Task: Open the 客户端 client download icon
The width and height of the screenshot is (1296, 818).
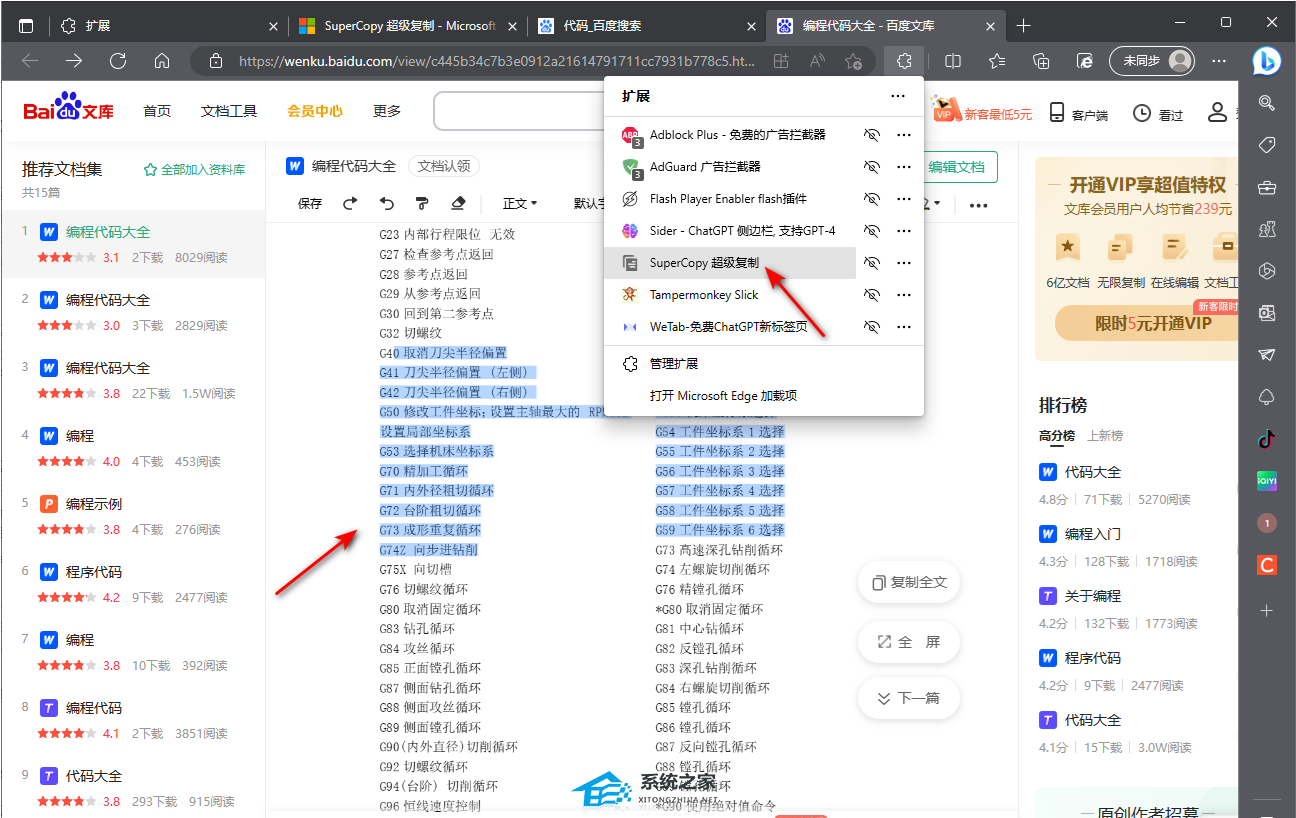Action: coord(1056,113)
